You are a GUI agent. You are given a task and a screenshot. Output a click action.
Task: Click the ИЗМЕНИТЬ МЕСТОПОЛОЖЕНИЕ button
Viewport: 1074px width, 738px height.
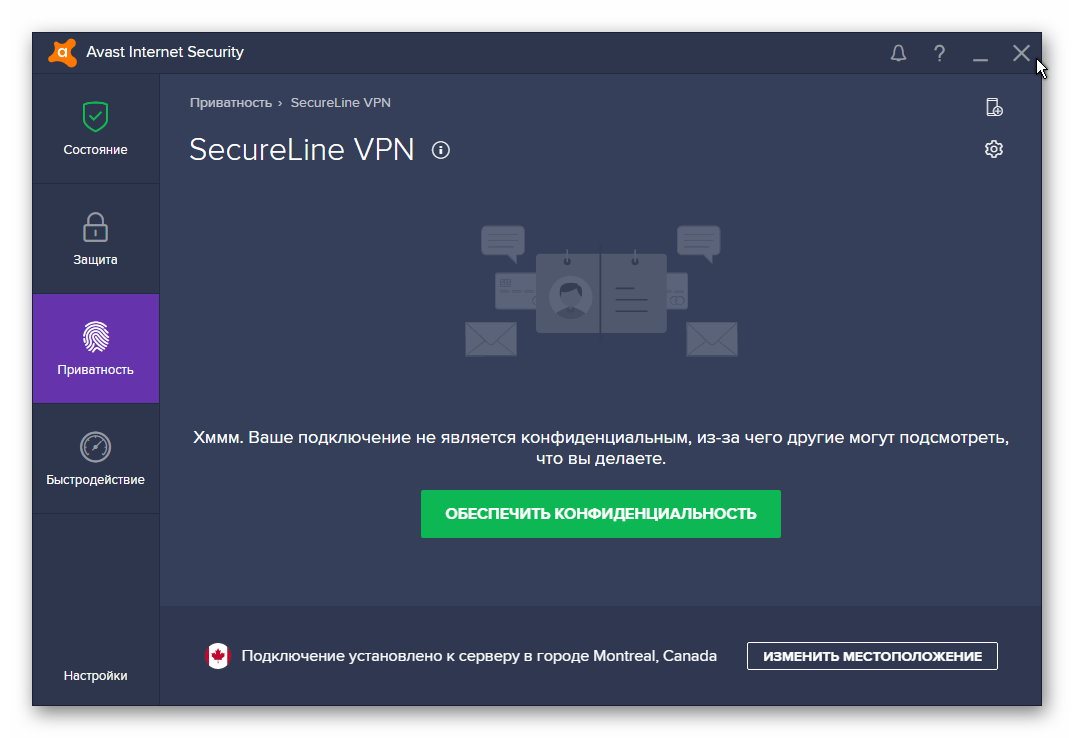click(872, 656)
